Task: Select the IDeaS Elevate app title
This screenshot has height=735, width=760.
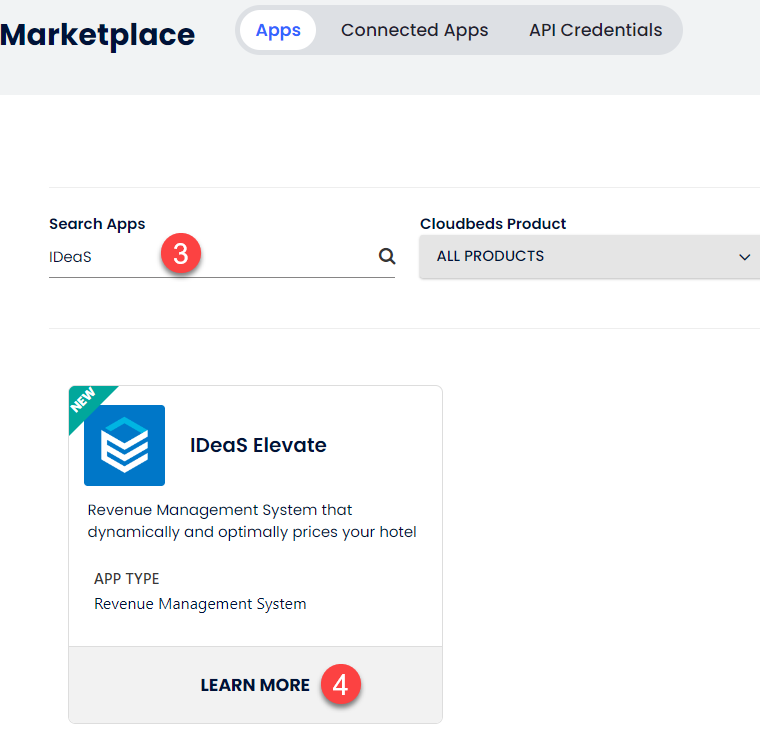Action: (x=258, y=445)
